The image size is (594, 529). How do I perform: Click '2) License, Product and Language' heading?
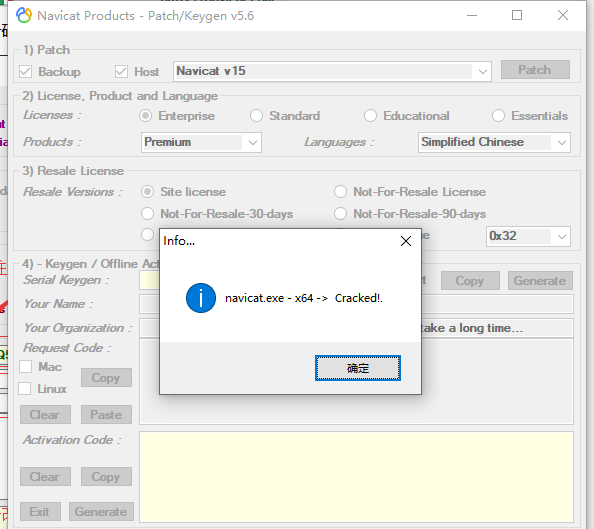[120, 96]
